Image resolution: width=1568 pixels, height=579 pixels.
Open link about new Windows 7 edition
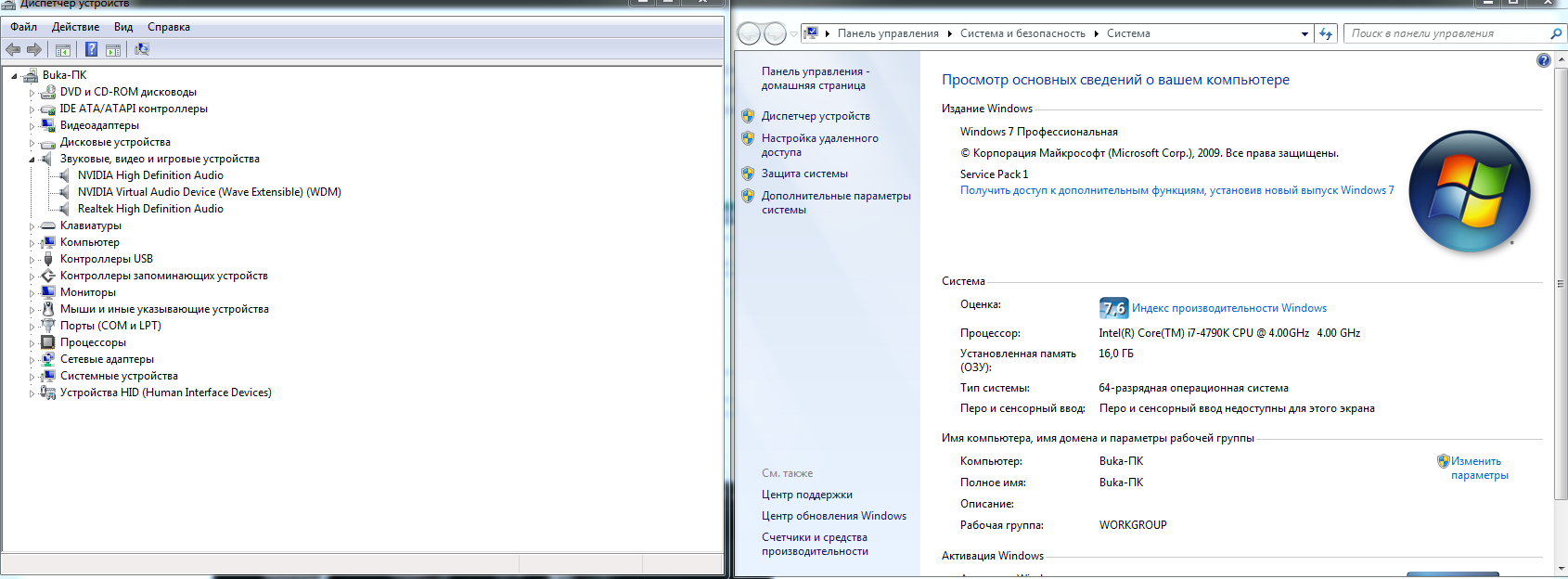pyautogui.click(x=1176, y=190)
